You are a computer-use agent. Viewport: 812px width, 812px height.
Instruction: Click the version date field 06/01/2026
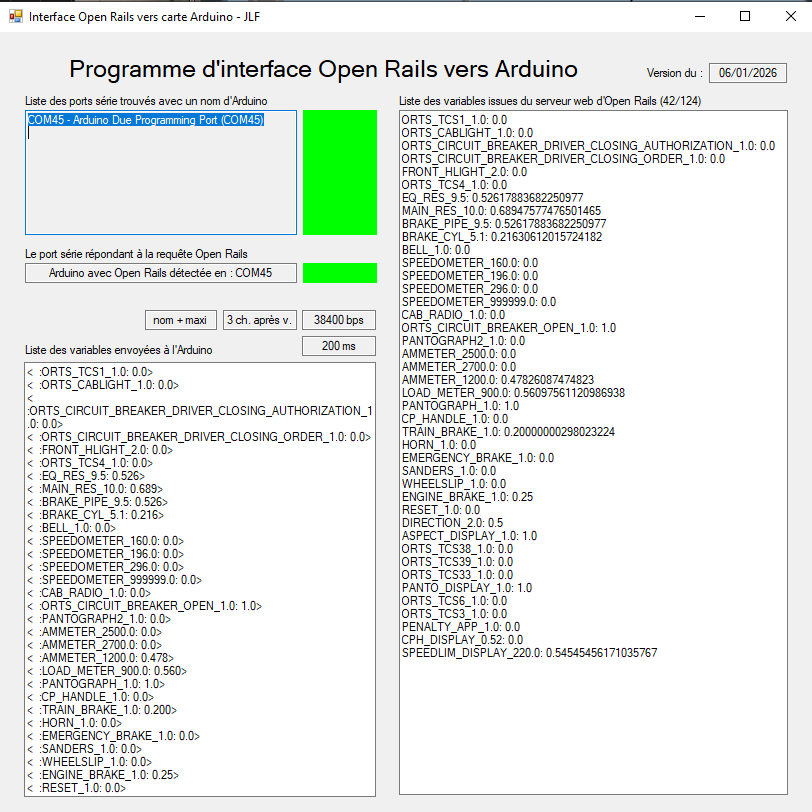coord(748,73)
